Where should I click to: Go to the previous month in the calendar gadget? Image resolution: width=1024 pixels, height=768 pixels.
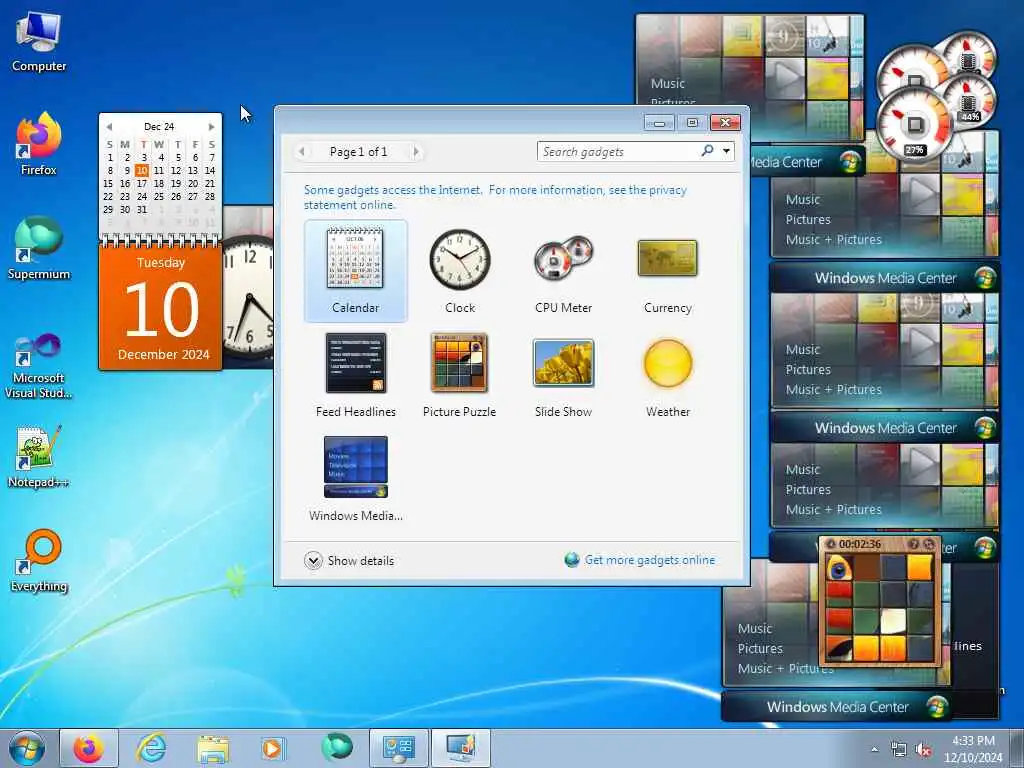coord(109,127)
